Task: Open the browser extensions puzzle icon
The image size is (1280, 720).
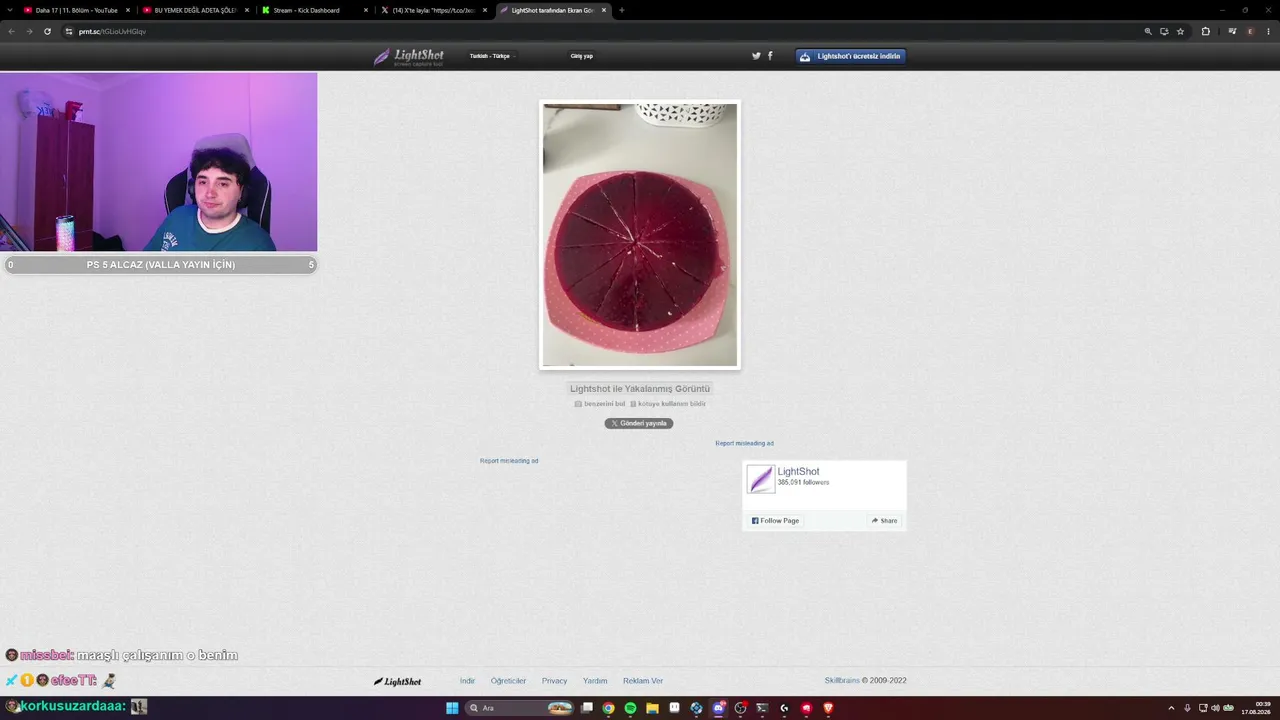Action: (x=1205, y=31)
